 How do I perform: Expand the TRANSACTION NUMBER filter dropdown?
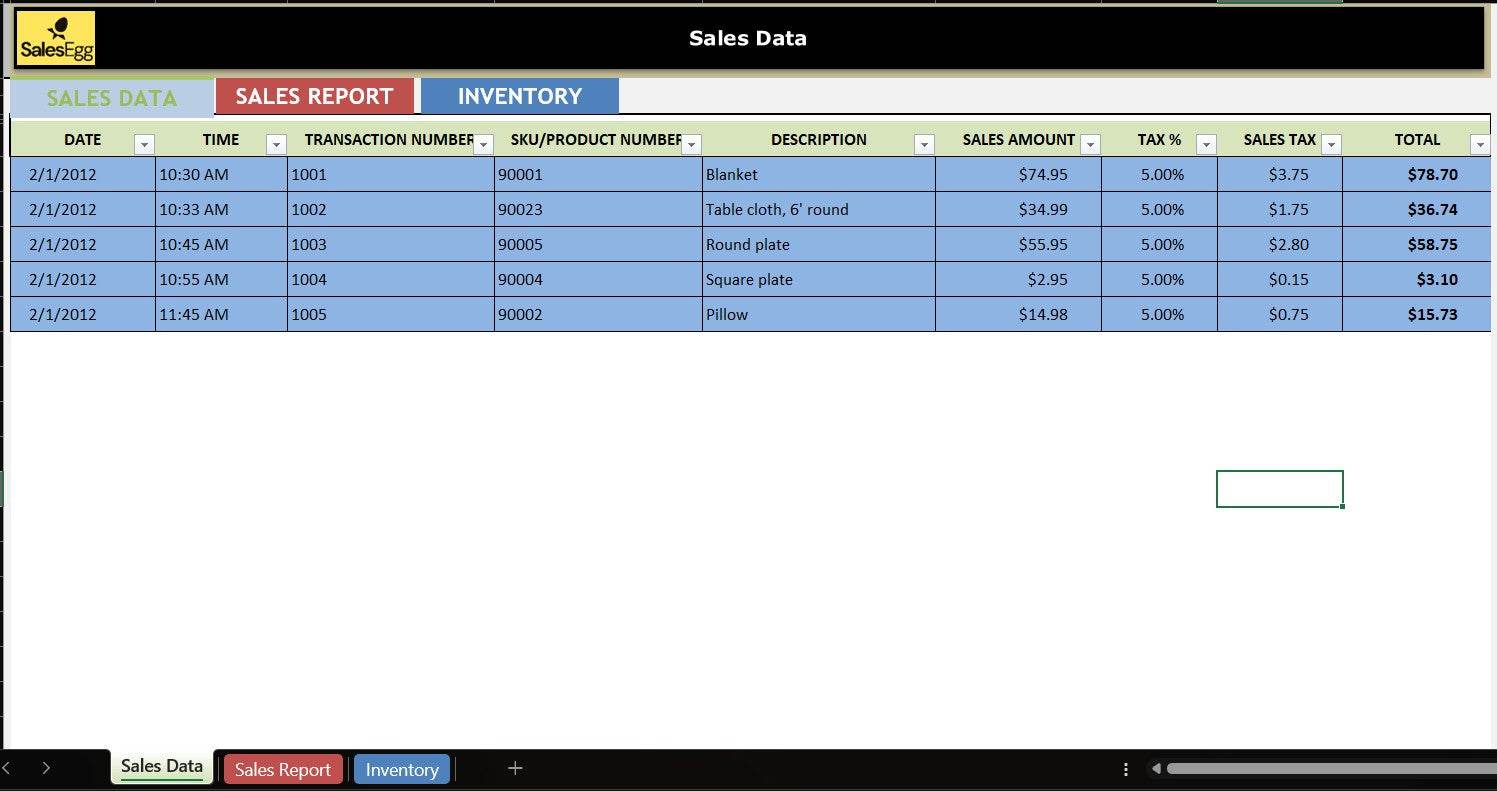(x=484, y=145)
